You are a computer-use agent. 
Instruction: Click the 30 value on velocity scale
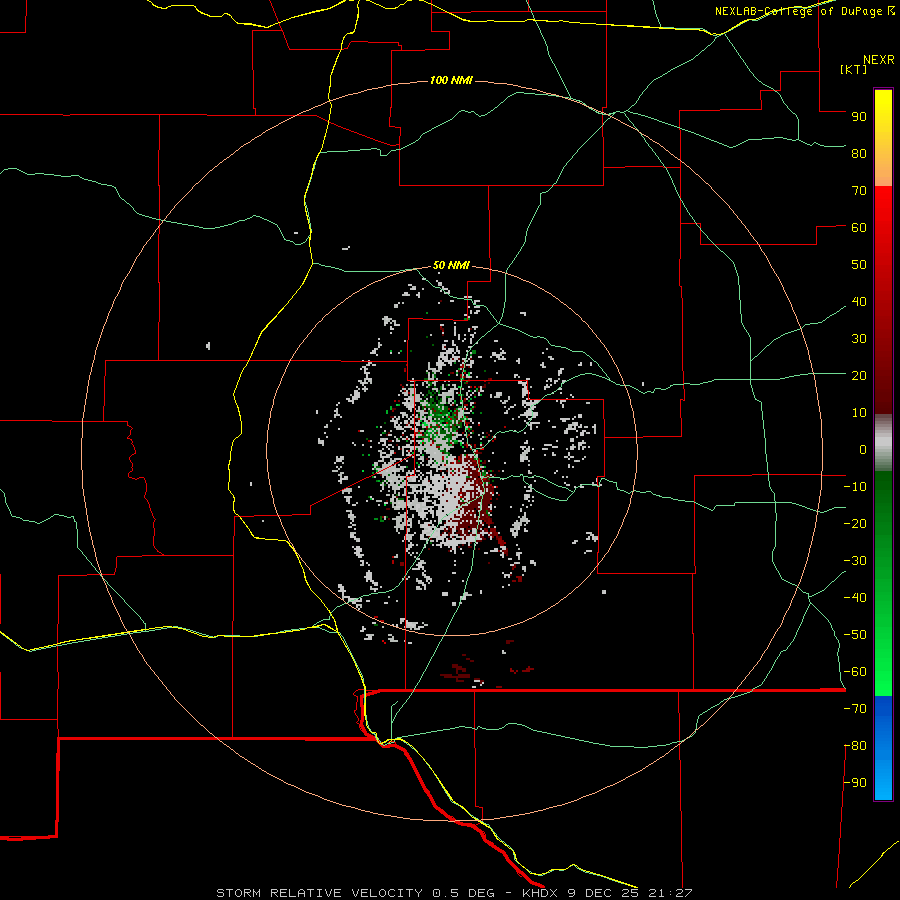click(x=859, y=339)
